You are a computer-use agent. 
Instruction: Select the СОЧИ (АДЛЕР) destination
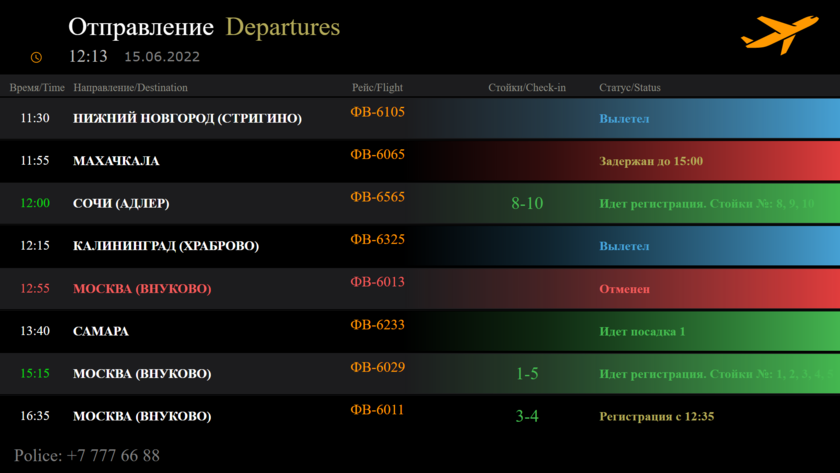tap(121, 204)
